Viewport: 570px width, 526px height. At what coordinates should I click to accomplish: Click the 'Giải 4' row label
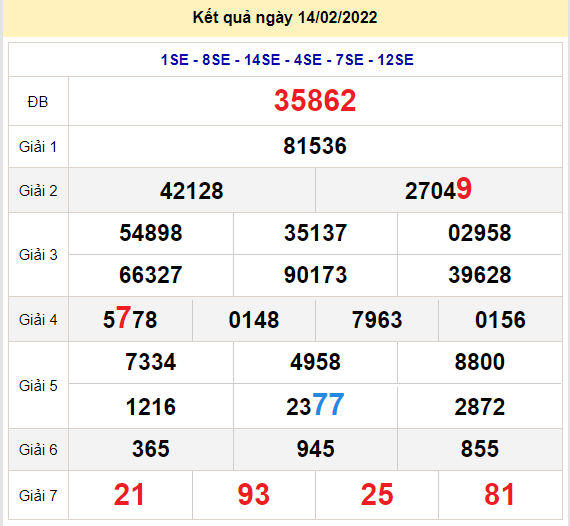pyautogui.click(x=38, y=320)
